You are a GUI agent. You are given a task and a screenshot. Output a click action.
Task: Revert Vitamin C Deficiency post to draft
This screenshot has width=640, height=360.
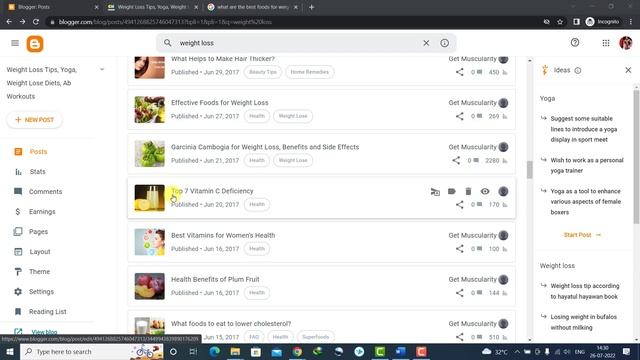point(435,191)
